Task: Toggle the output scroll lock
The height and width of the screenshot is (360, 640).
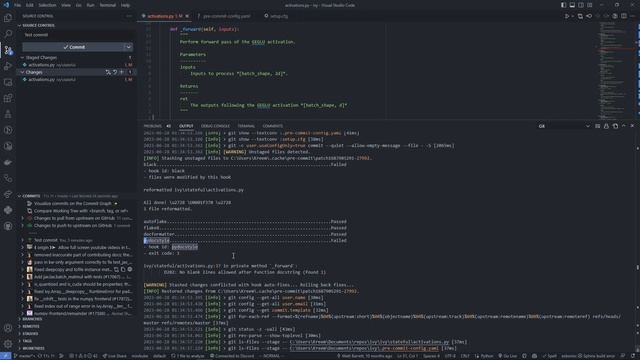Action: pos(606,126)
